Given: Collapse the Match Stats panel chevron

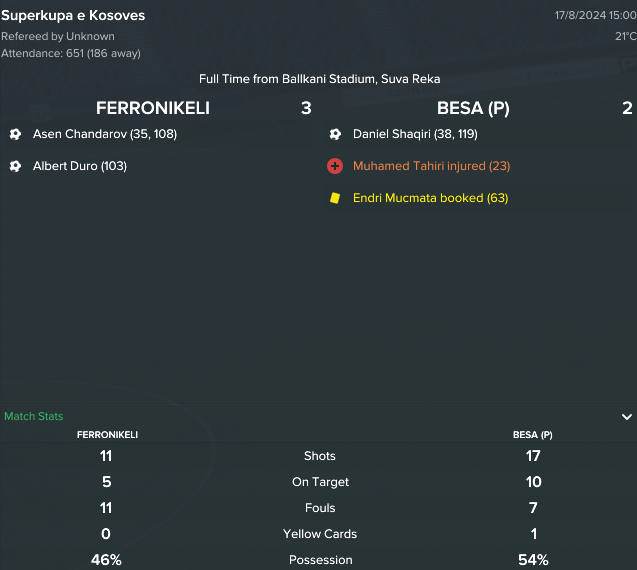Looking at the screenshot, I should [627, 416].
